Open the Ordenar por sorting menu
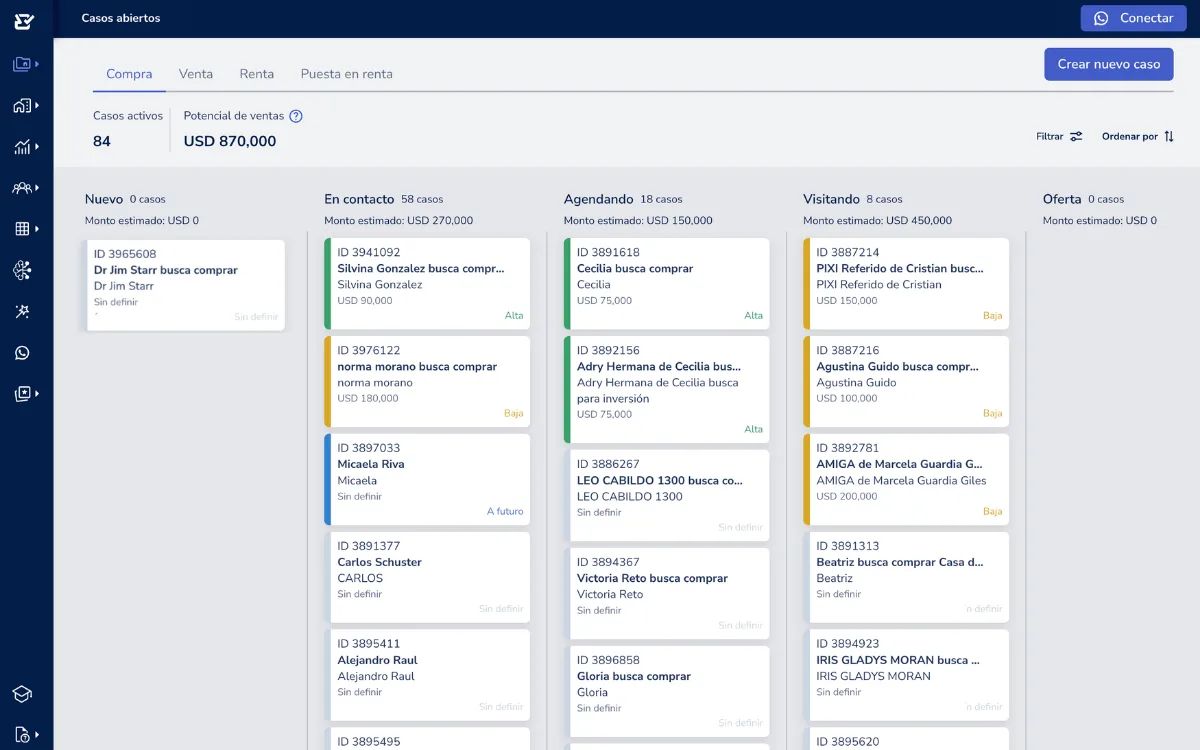Screen dimensions: 1200x750 (x=1138, y=136)
